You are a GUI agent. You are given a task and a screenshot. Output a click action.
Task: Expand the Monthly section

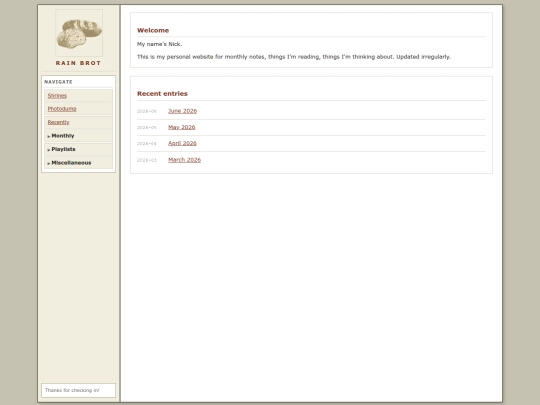pyautogui.click(x=79, y=136)
